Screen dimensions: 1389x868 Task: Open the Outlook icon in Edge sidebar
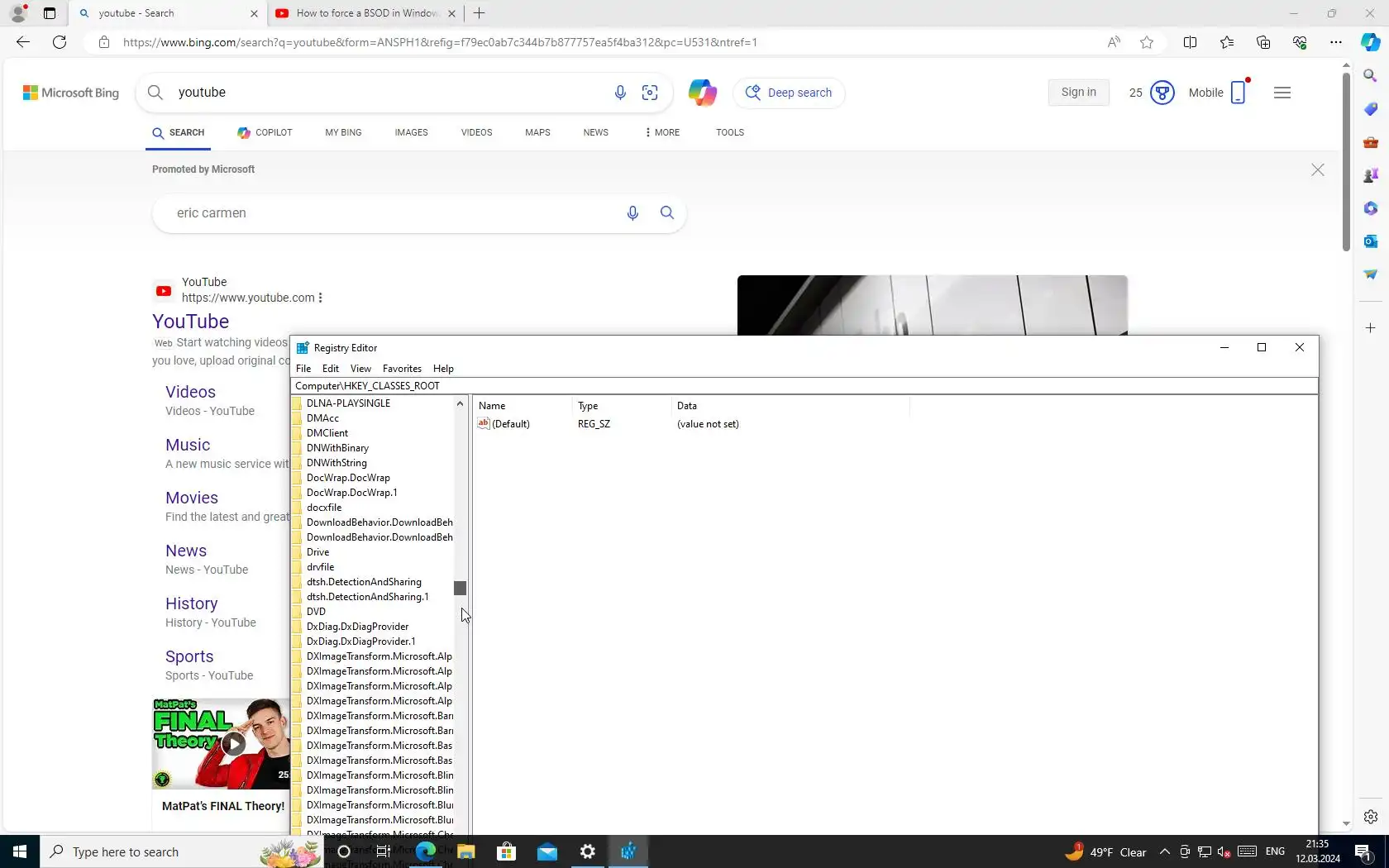1370,241
